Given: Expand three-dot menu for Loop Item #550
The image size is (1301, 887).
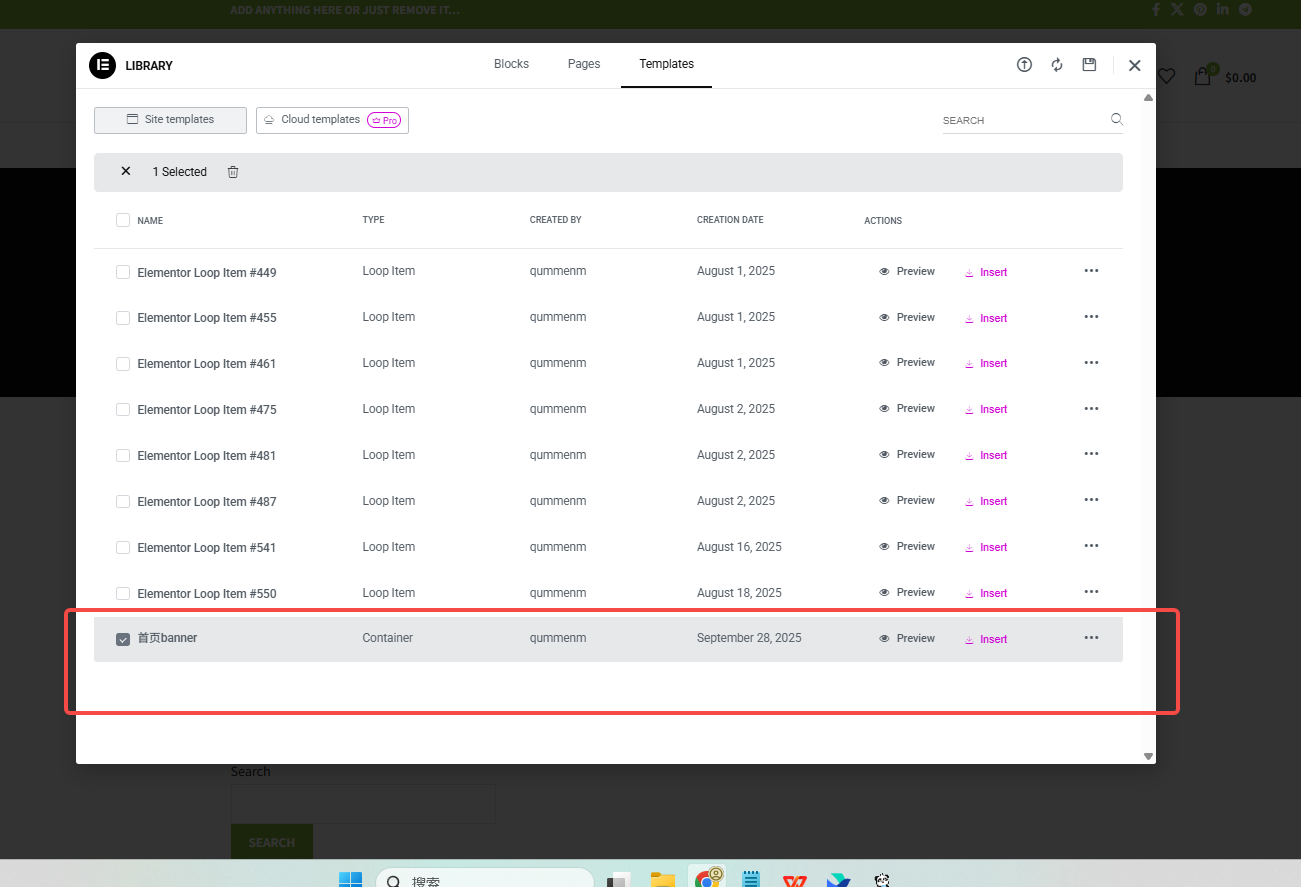Looking at the screenshot, I should point(1091,592).
